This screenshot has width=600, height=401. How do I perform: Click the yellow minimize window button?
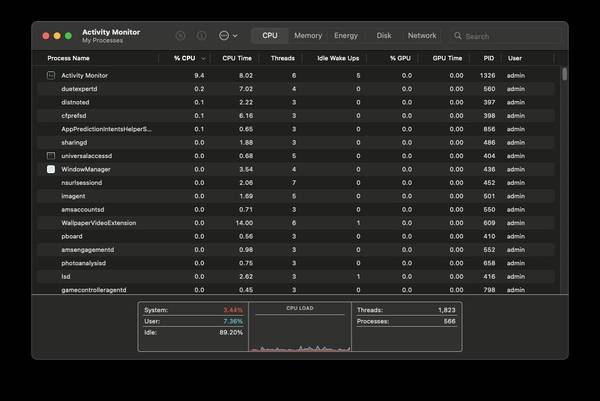[x=57, y=36]
